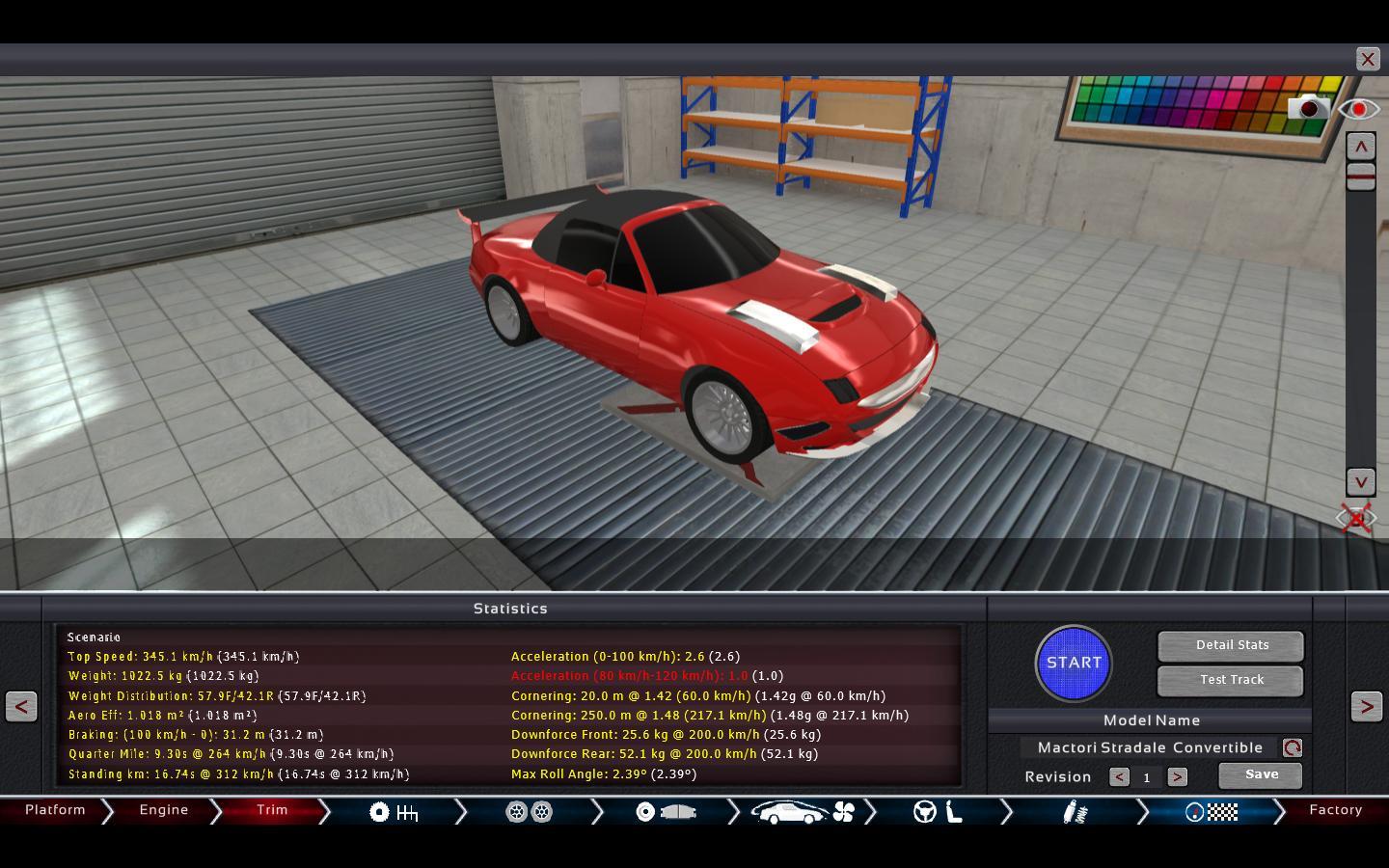Viewport: 1389px width, 868px height.
Task: Switch to the Platform tab
Action: click(55, 810)
